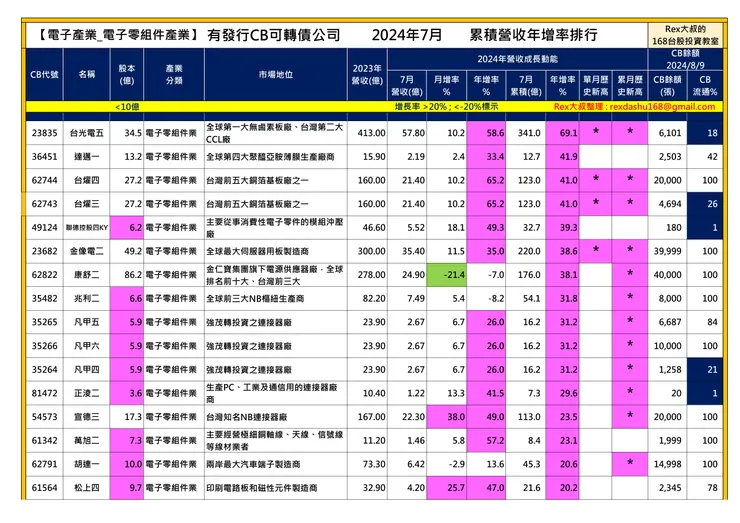Screen dimensions: 740x523
Task: Click the 57.2 yearly growth cell
Action: pyautogui.click(x=486, y=440)
